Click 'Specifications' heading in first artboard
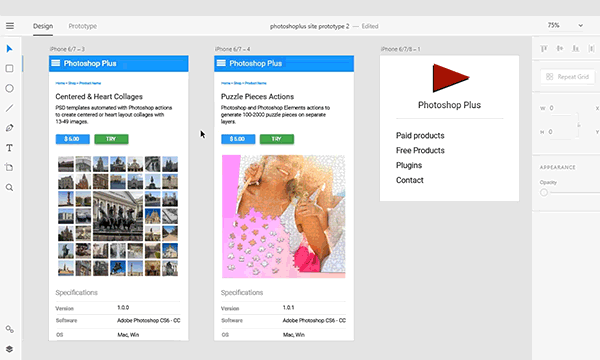Viewport: 600px width, 360px height. point(77,293)
